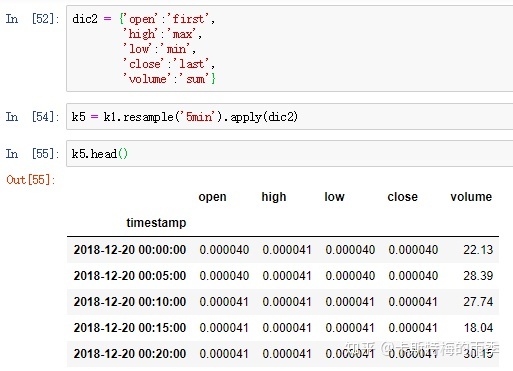The image size is (513, 371).
Task: Click volume value 18.04
Action: [x=478, y=328]
